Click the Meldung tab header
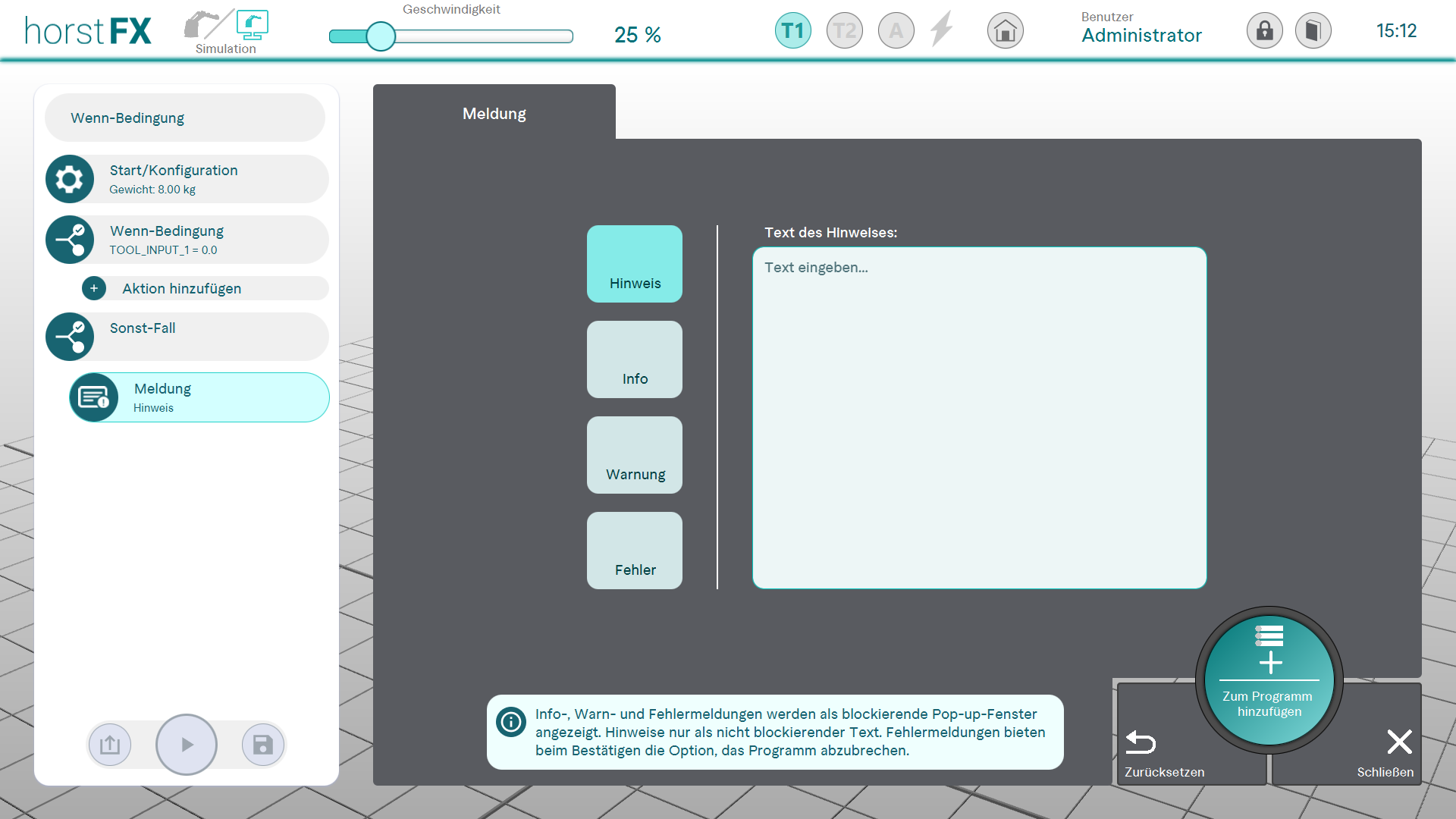 (x=494, y=114)
